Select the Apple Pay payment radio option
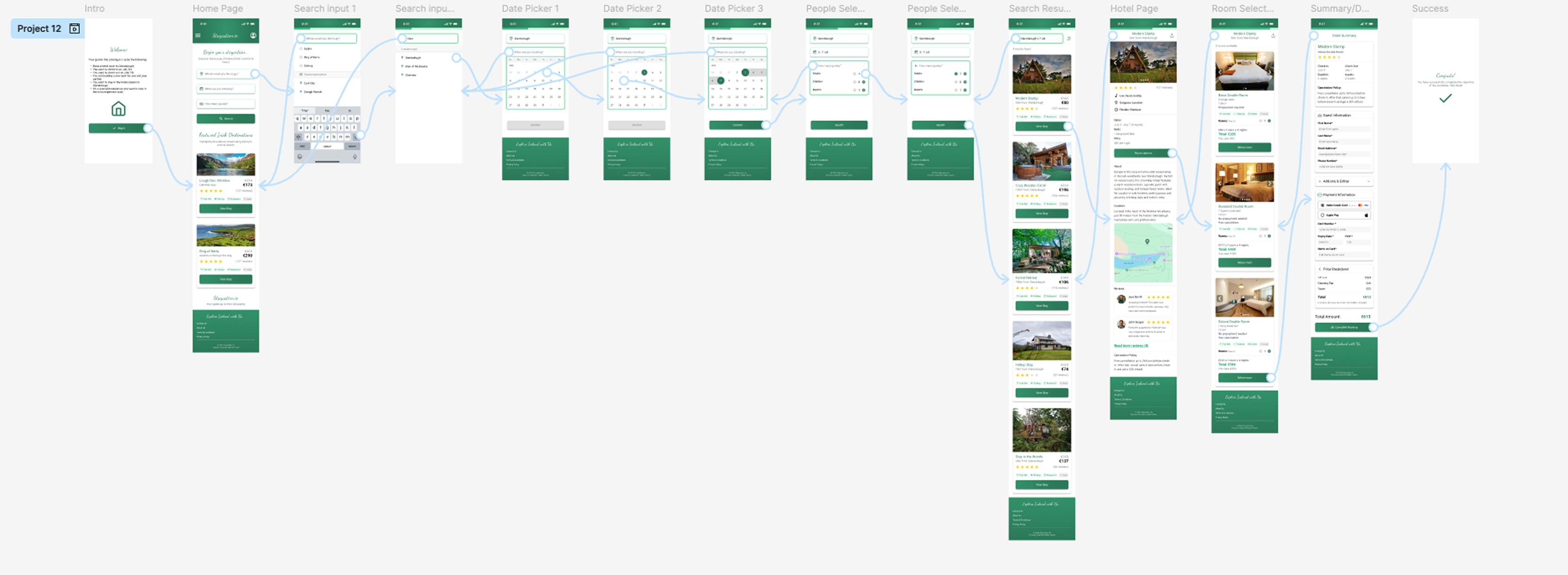The height and width of the screenshot is (575, 1568). [x=1322, y=215]
